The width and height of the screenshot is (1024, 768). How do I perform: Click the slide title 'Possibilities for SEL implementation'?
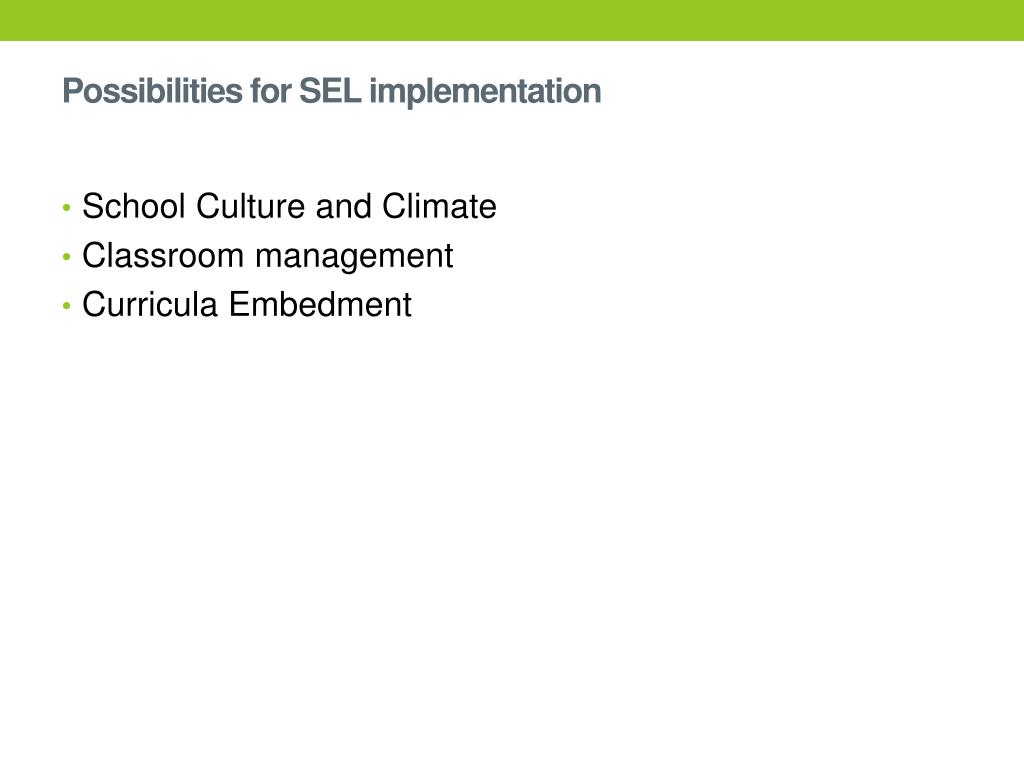[331, 92]
